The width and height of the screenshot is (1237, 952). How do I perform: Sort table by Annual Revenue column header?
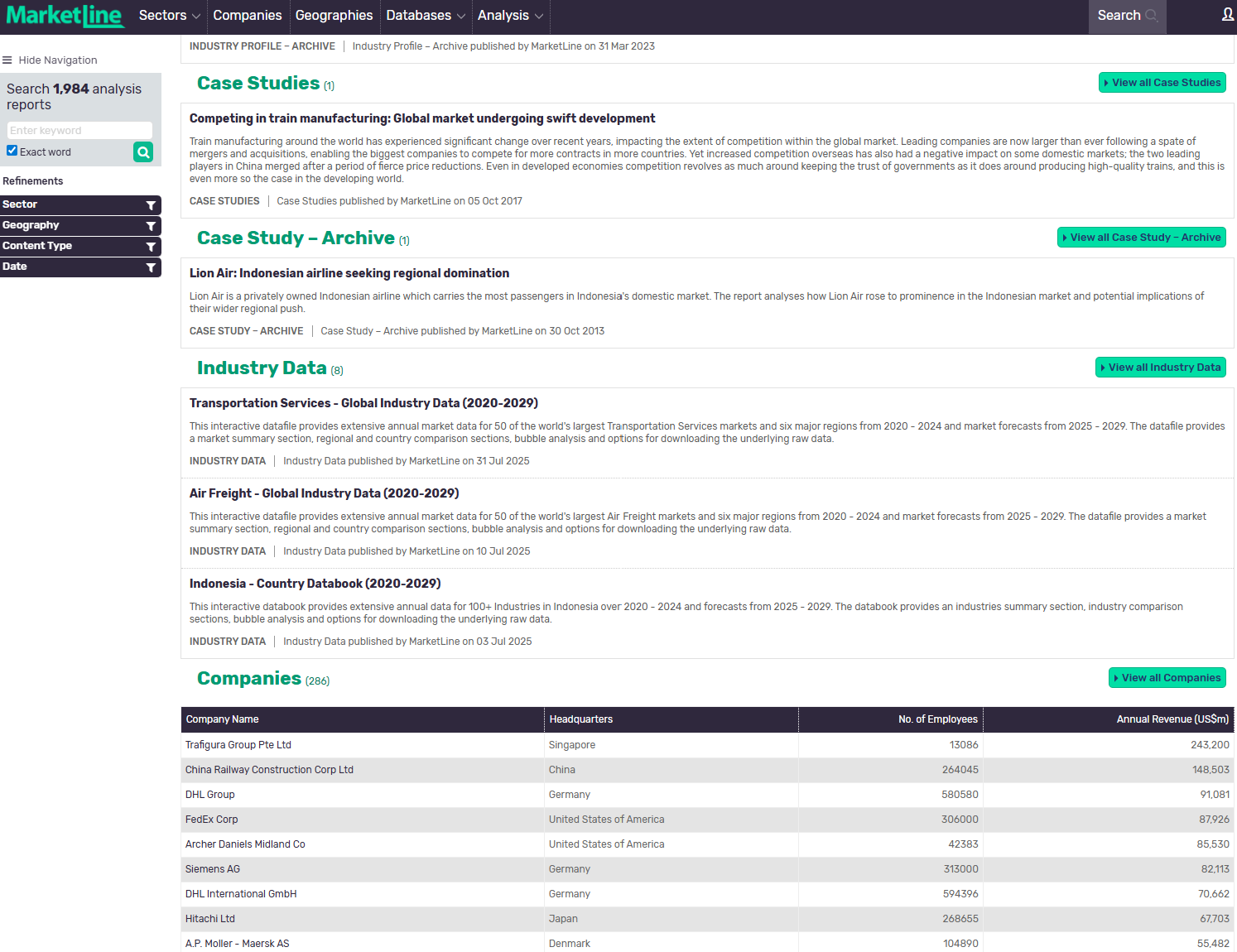pos(1172,719)
